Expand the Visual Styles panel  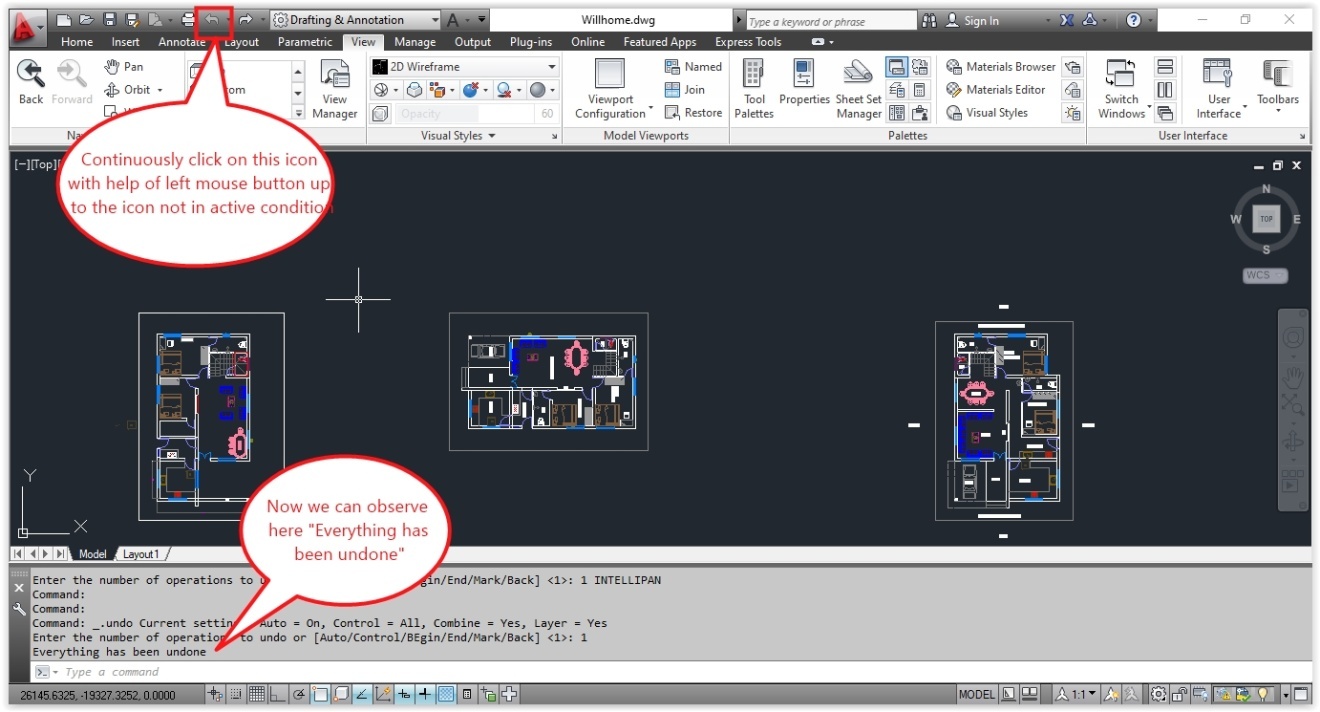pyautogui.click(x=556, y=136)
